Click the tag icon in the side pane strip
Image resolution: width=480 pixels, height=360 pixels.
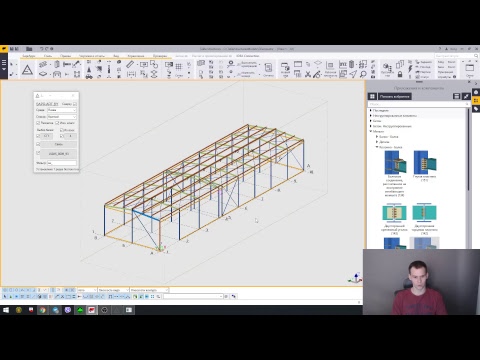pyautogui.click(x=476, y=109)
